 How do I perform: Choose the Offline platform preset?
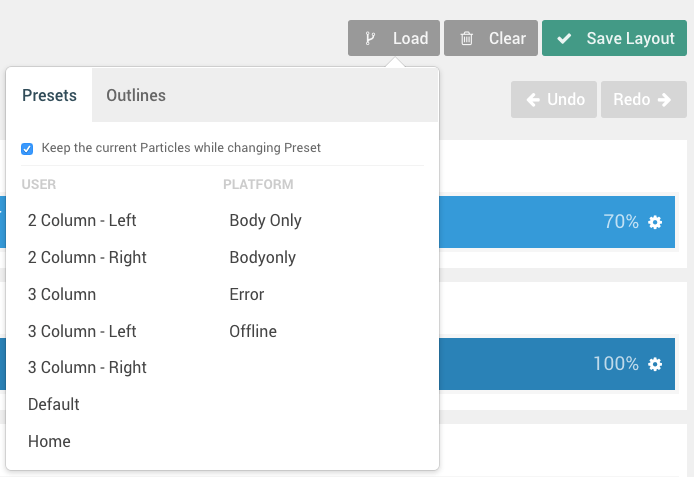(253, 331)
